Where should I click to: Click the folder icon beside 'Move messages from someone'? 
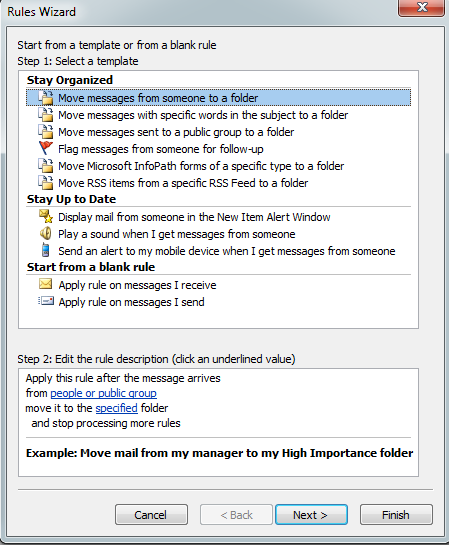pyautogui.click(x=46, y=98)
